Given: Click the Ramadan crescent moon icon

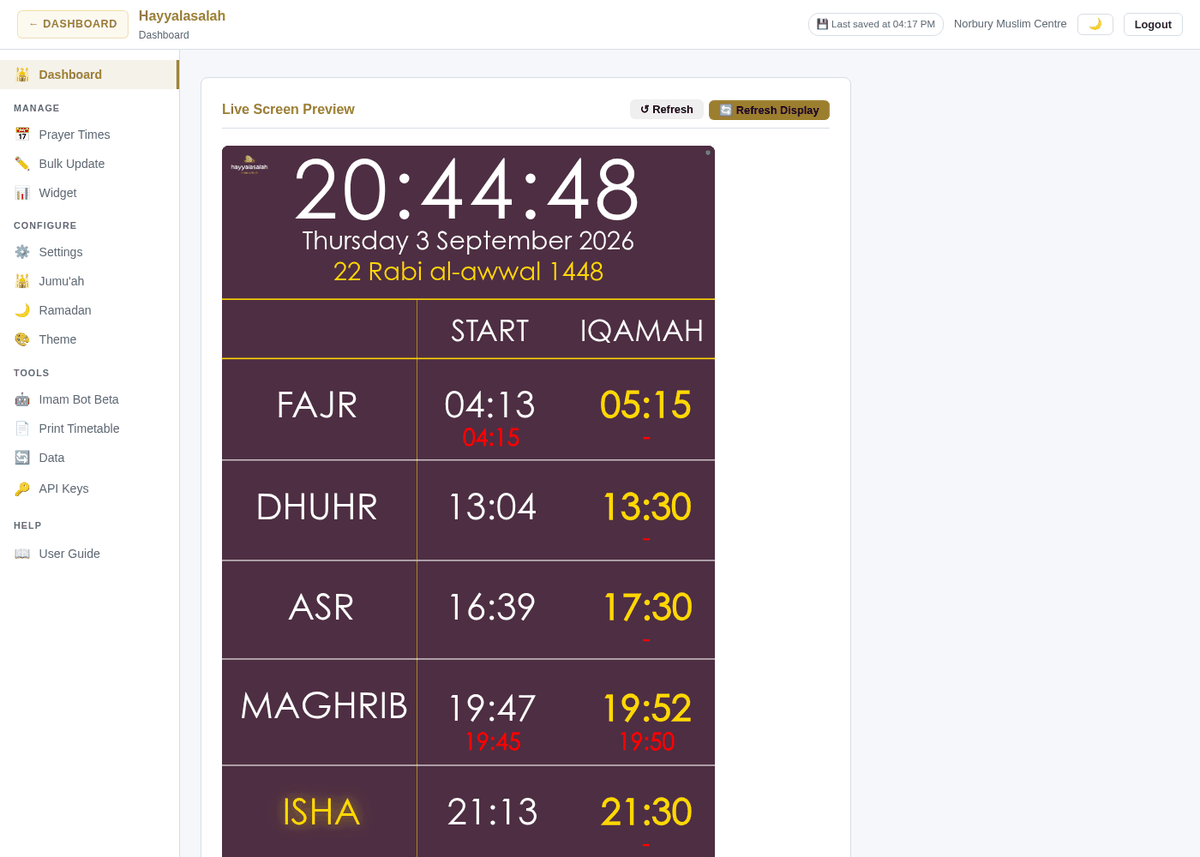Looking at the screenshot, I should pyautogui.click(x=22, y=310).
